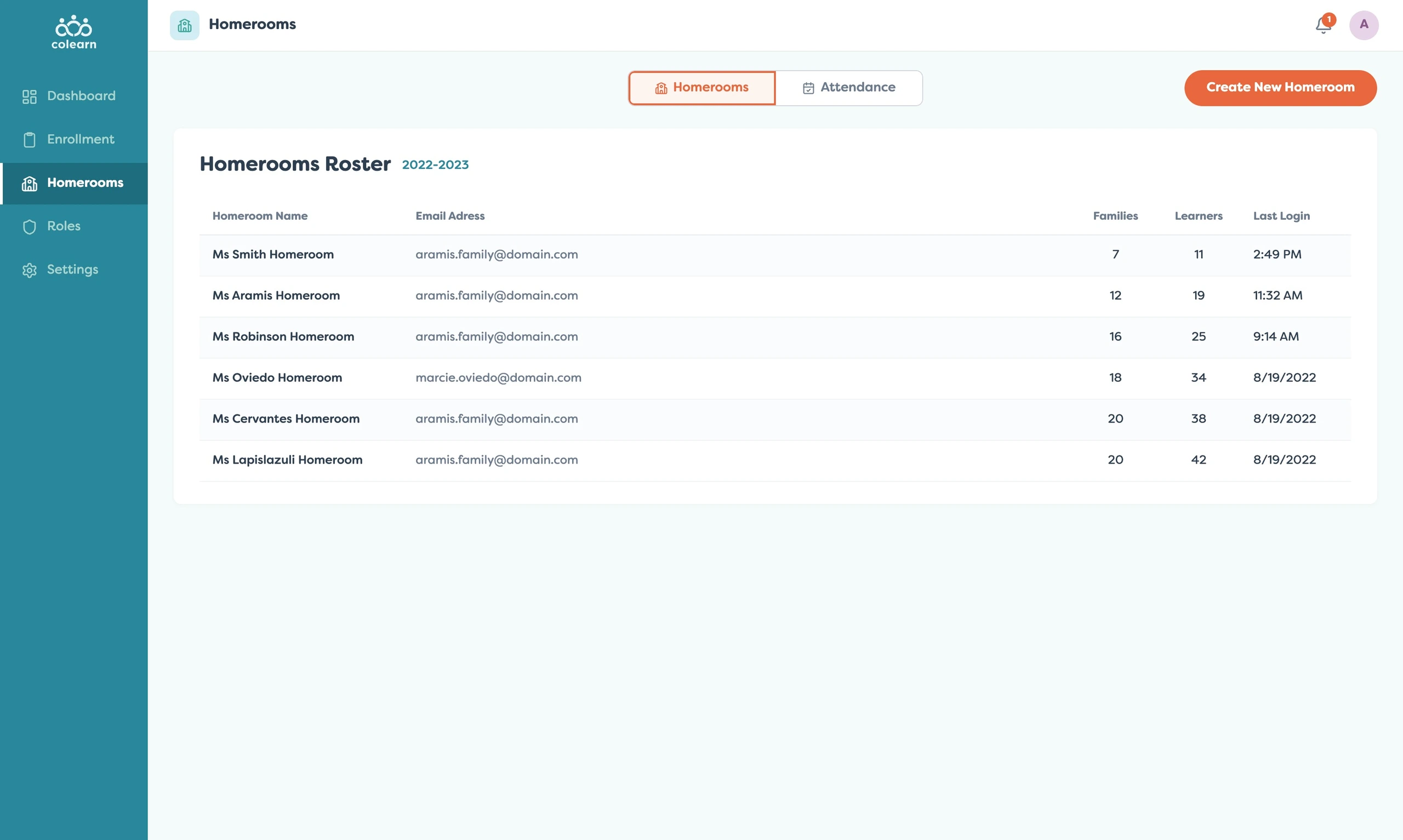Click families count 12
Screen dimensions: 1403x840
click(x=1115, y=295)
